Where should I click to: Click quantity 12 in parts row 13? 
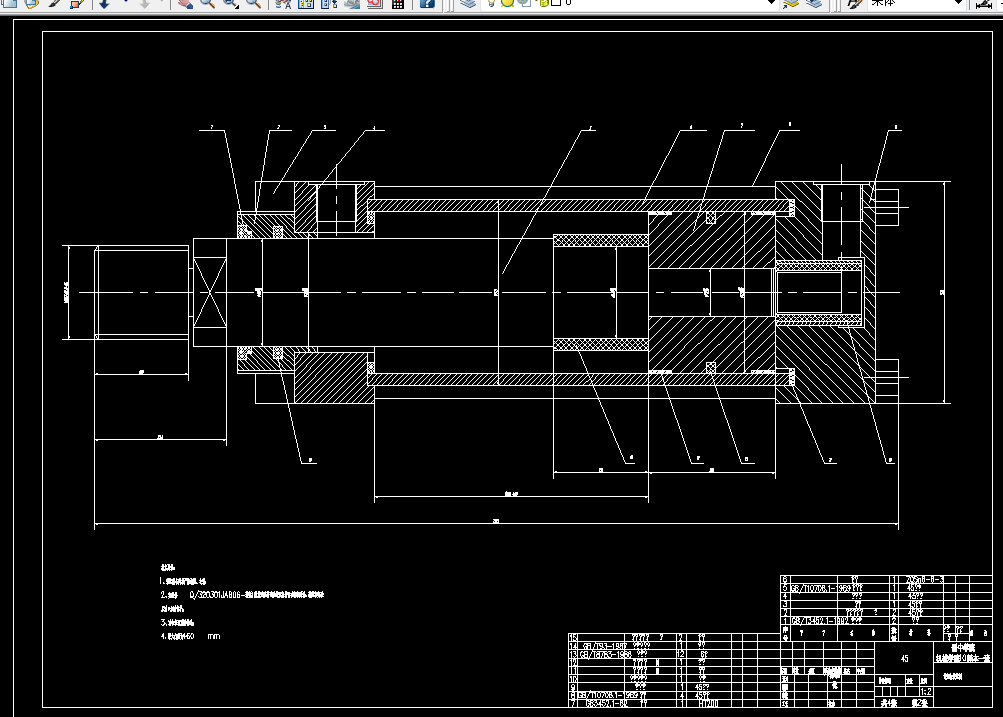[681, 654]
